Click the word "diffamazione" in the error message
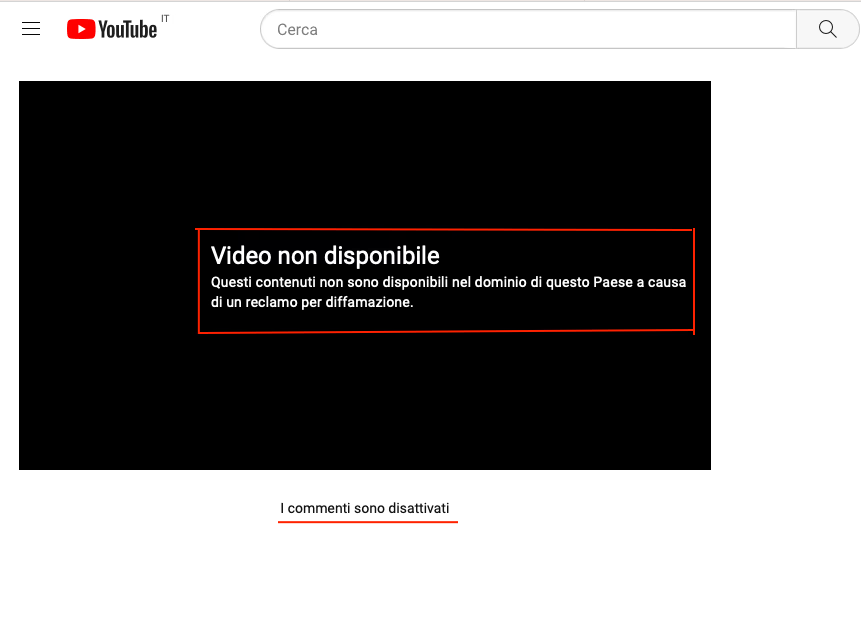Image resolution: width=861 pixels, height=632 pixels. (369, 301)
